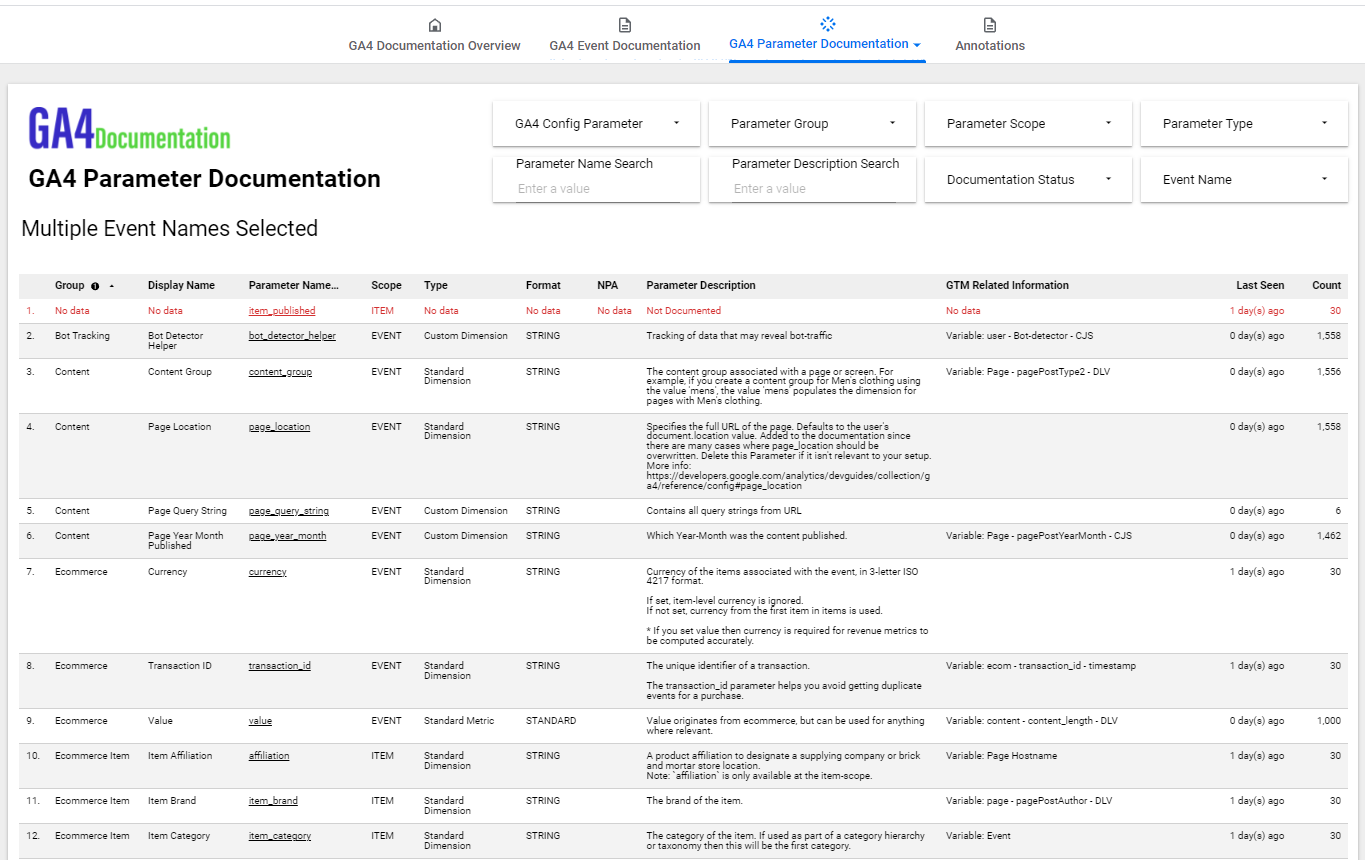Expand the Parameter Group filter
1365x860 pixels.
812,124
